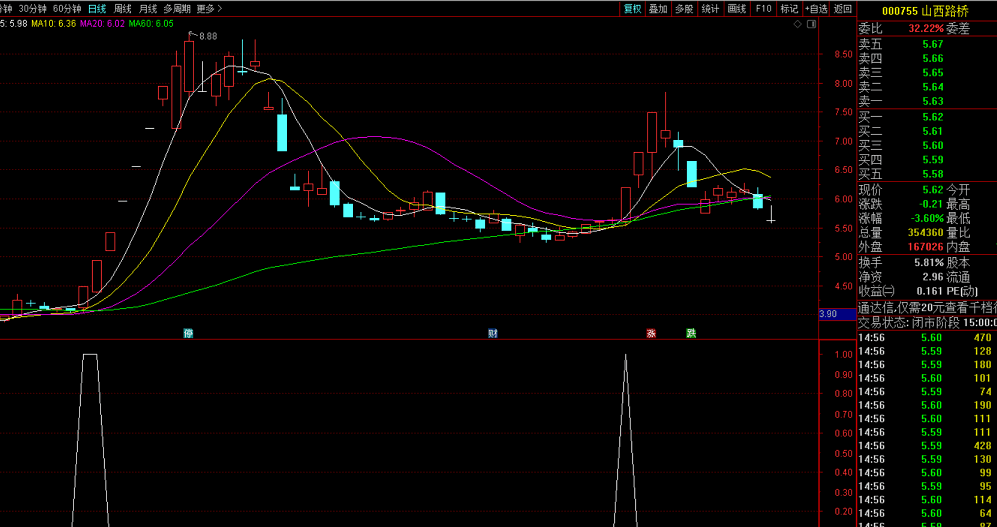Add stock with the +自选 button
This screenshot has width=997, height=527.
coord(816,9)
